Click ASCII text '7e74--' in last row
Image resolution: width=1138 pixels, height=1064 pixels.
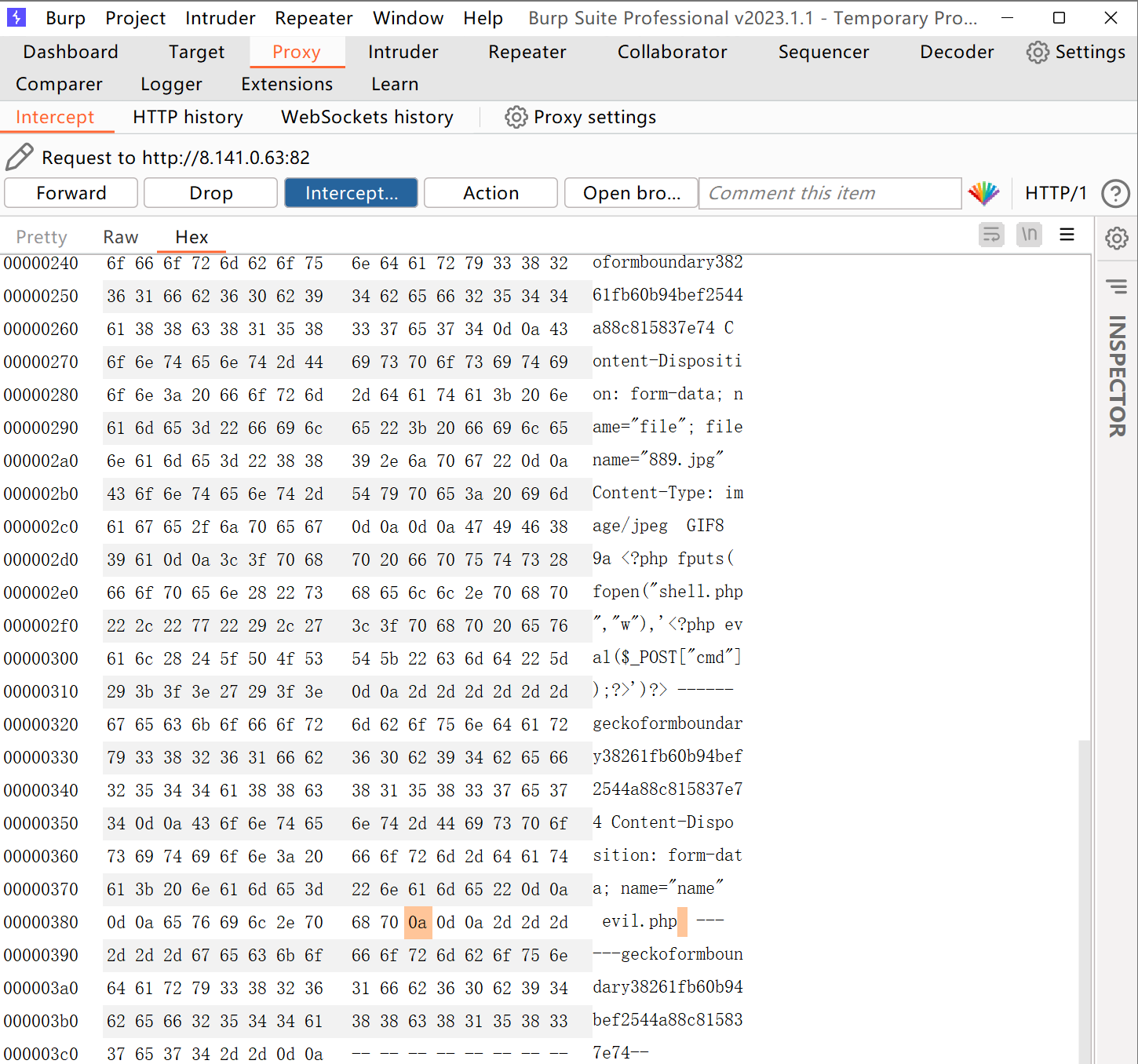[620, 1052]
